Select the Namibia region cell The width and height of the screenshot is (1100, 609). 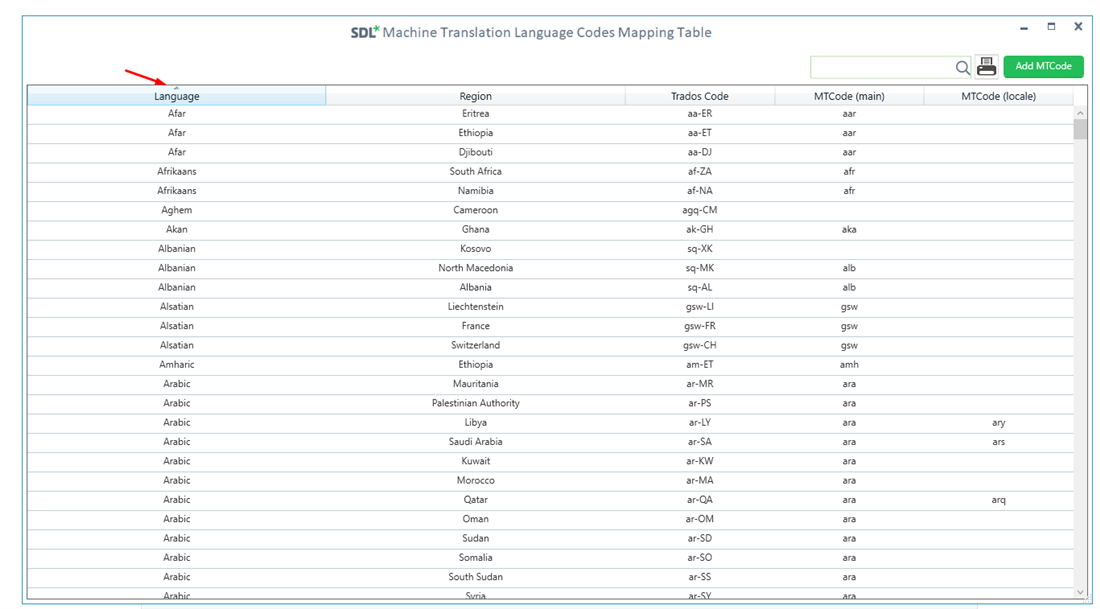476,191
